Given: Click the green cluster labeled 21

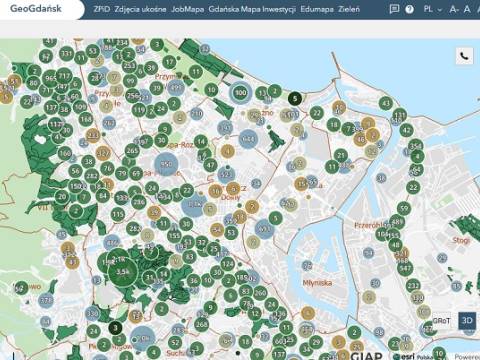Looking at the screenshot, I should [x=341, y=155].
